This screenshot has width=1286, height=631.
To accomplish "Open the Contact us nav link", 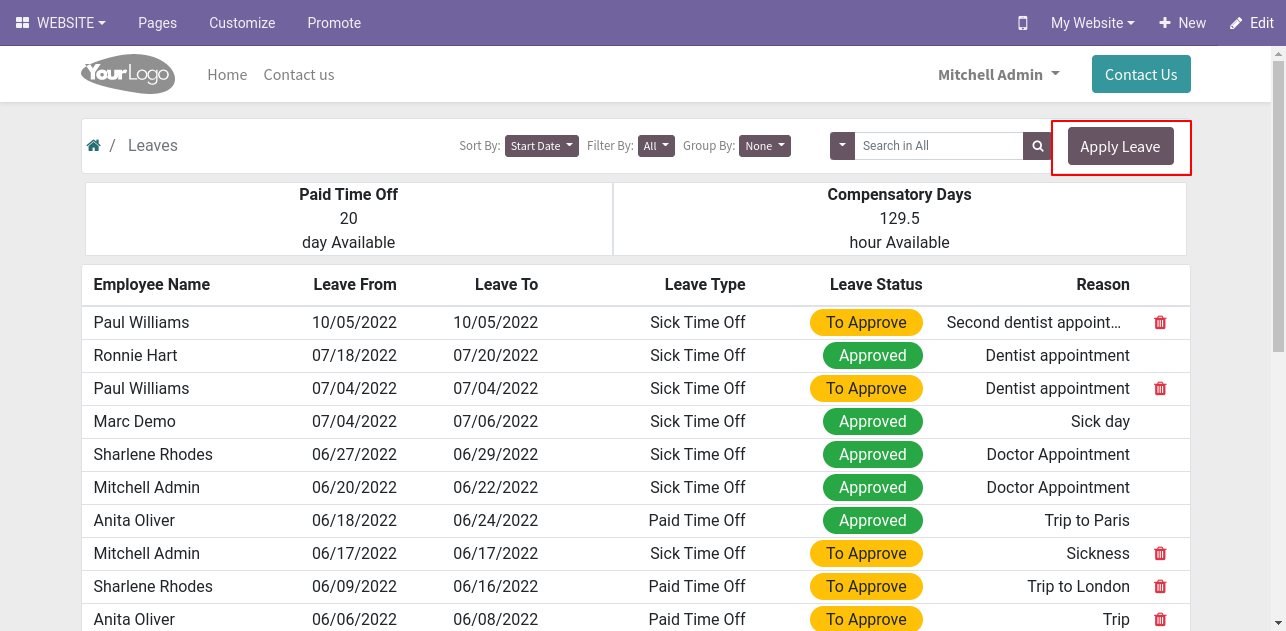I will point(299,75).
